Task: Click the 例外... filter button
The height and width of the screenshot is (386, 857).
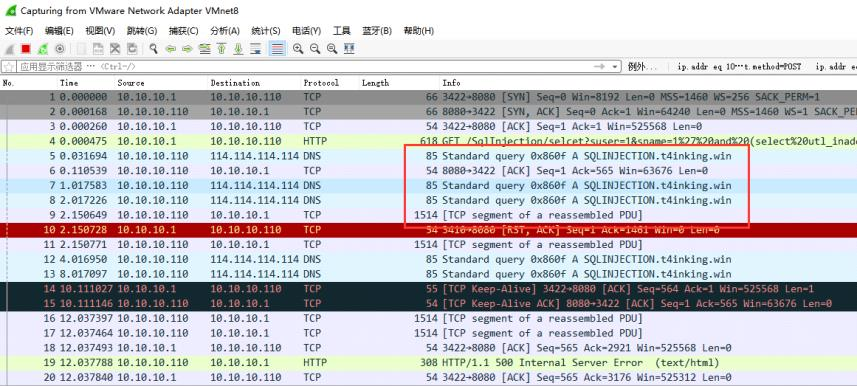Action: coord(643,67)
